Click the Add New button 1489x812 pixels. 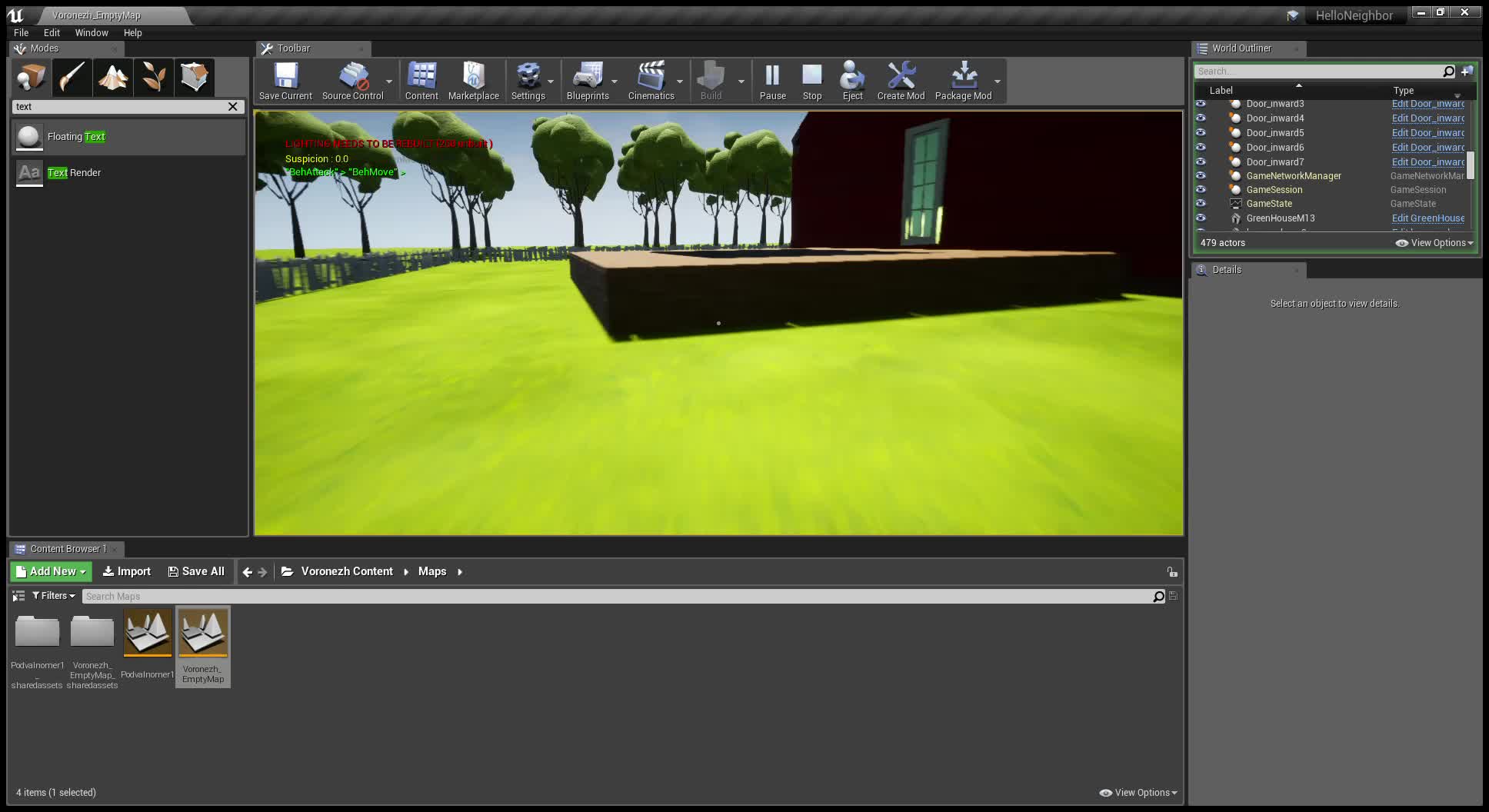pyautogui.click(x=51, y=571)
